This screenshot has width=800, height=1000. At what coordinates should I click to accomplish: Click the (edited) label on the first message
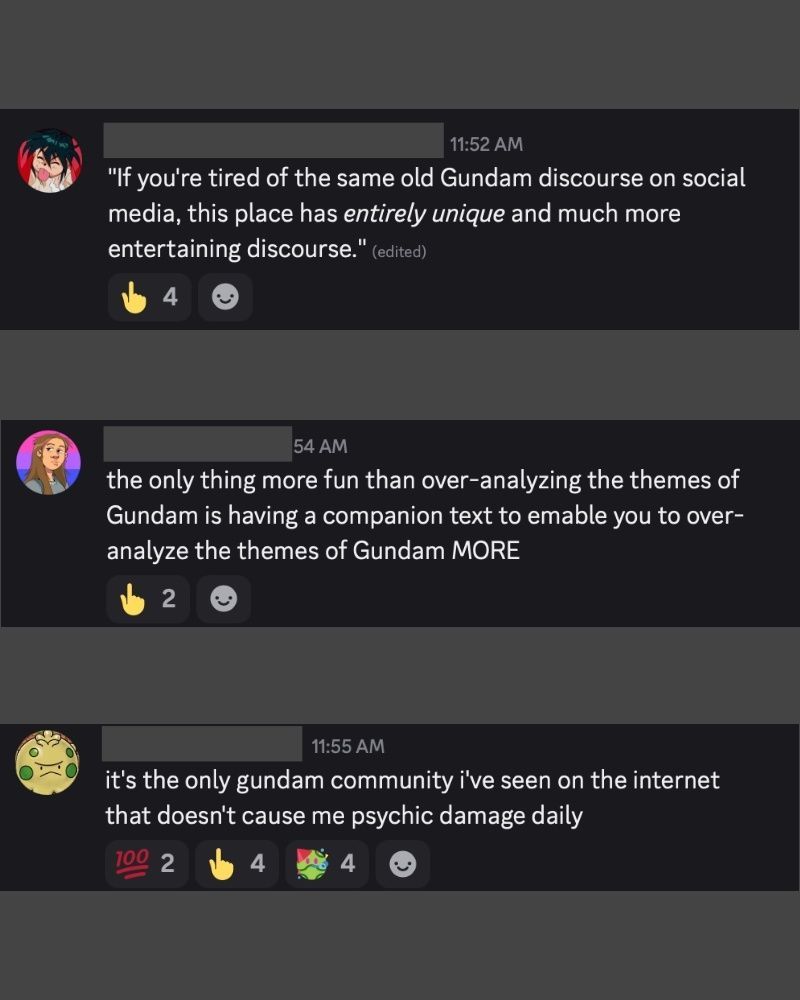(x=399, y=252)
